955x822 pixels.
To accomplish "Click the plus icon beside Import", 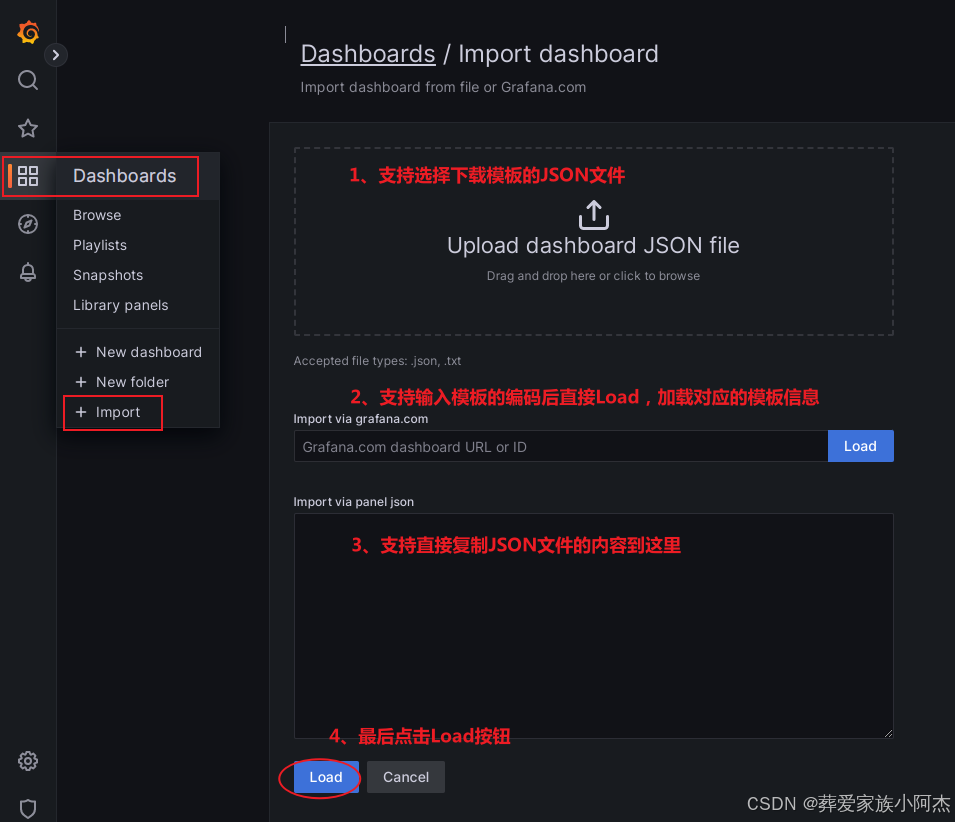I will (x=80, y=412).
